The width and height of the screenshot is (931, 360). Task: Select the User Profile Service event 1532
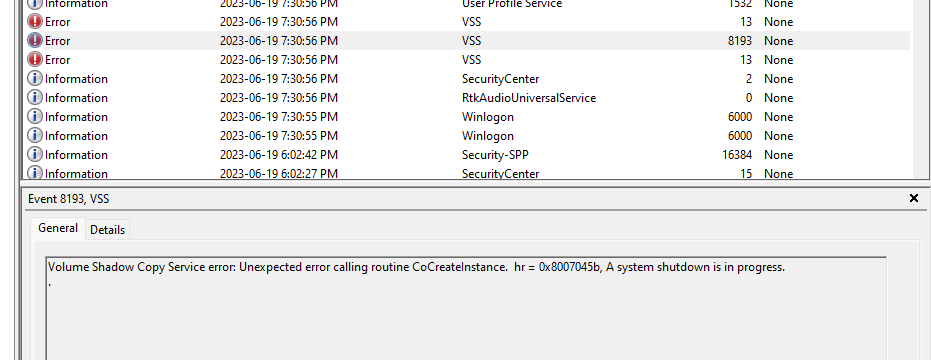click(466, 5)
